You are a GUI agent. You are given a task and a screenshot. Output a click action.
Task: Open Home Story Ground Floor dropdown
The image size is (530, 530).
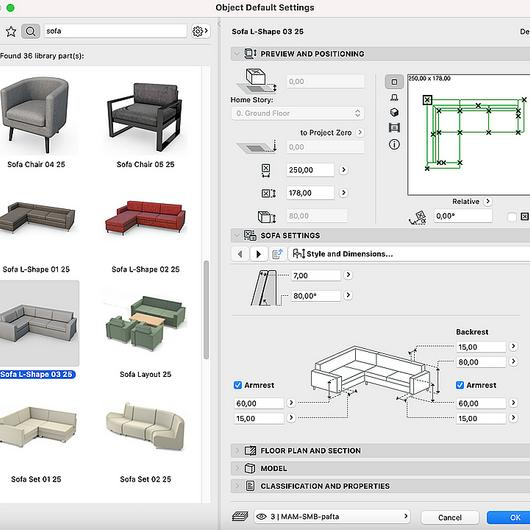(x=298, y=113)
